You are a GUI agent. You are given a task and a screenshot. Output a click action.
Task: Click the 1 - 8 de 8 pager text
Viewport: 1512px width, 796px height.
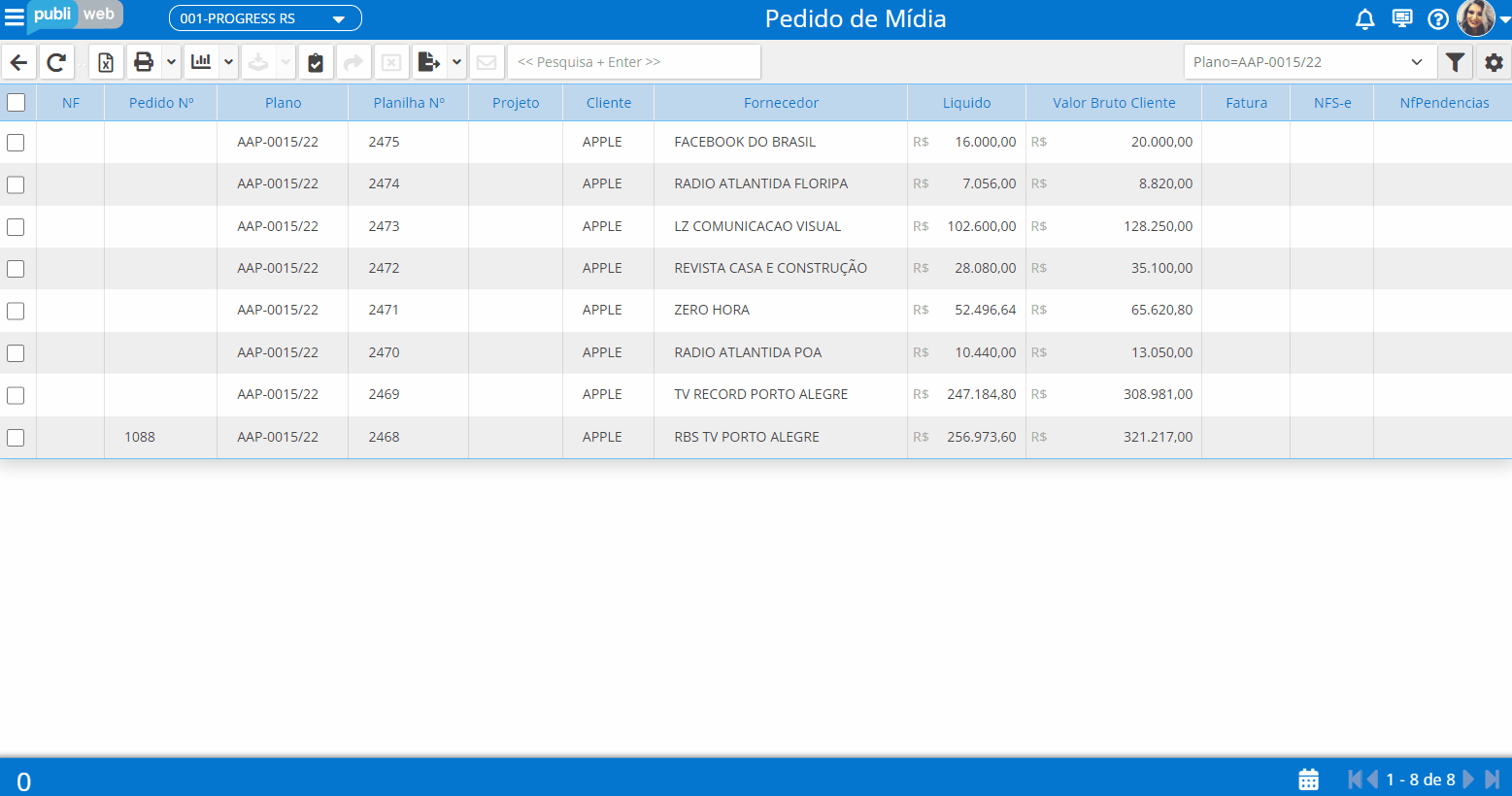coord(1421,779)
